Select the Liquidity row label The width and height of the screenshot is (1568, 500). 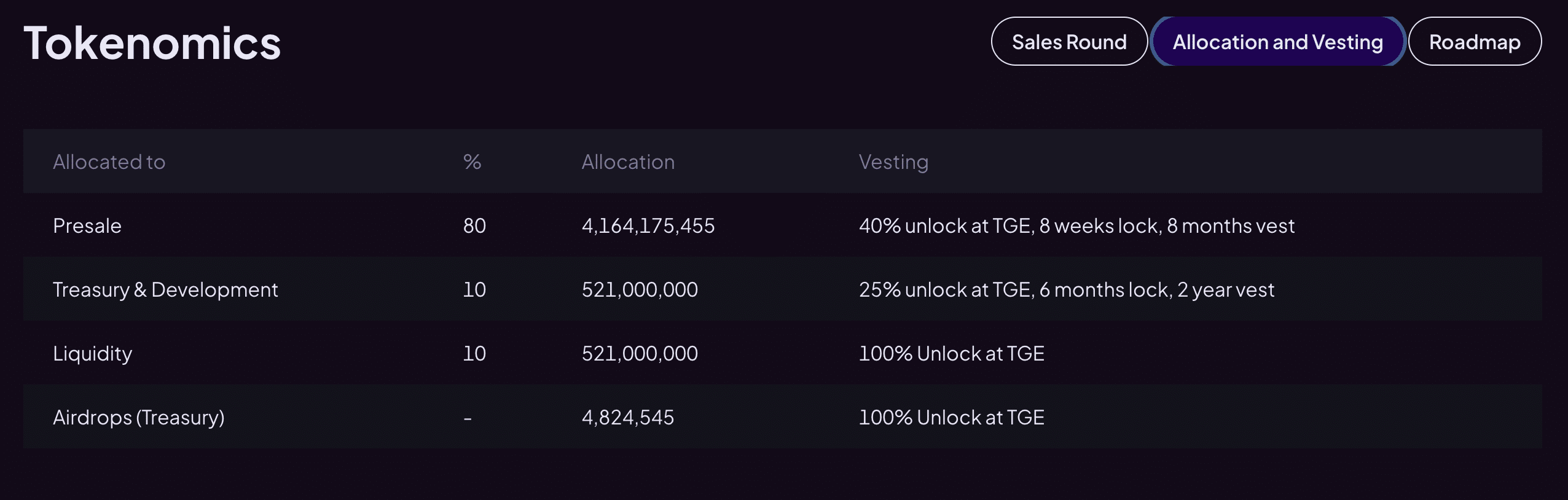tap(92, 354)
